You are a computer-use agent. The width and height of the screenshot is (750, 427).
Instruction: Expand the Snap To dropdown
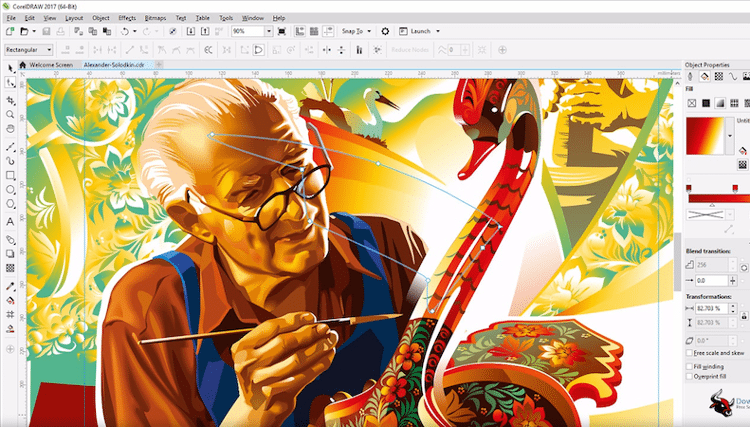pyautogui.click(x=368, y=31)
